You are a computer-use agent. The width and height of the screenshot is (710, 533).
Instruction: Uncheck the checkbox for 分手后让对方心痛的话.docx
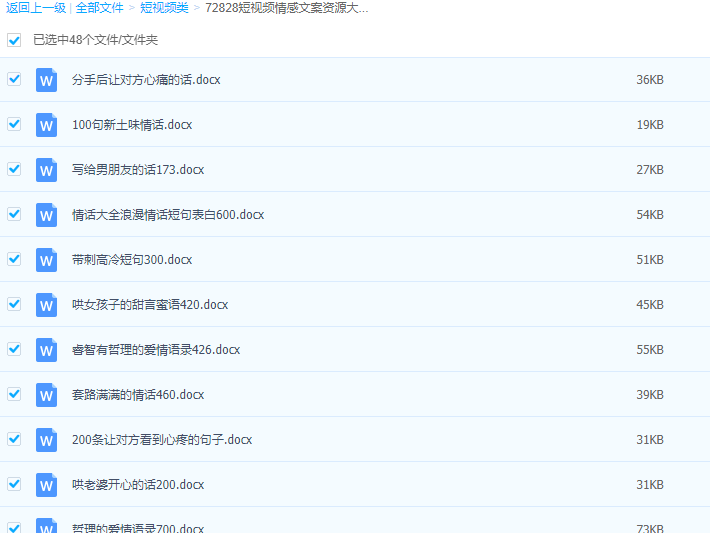[x=14, y=79]
